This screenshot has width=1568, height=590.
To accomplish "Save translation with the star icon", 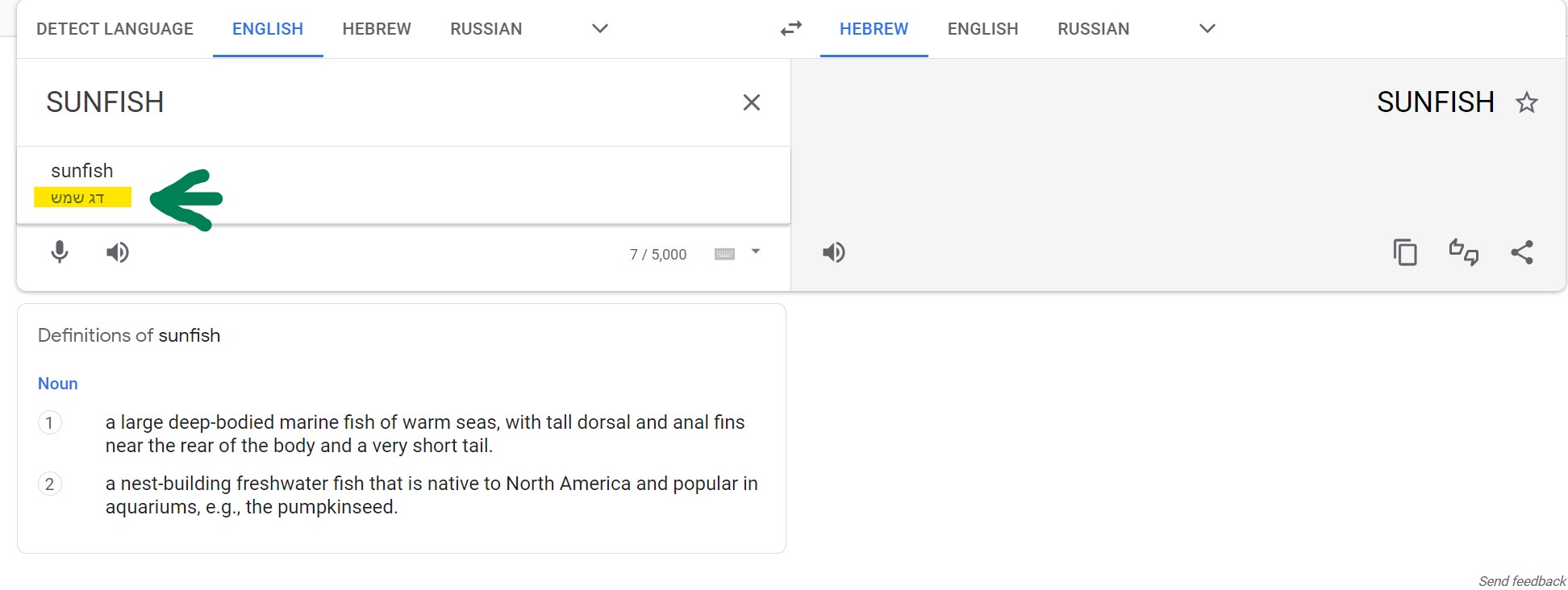I will pyautogui.click(x=1526, y=102).
